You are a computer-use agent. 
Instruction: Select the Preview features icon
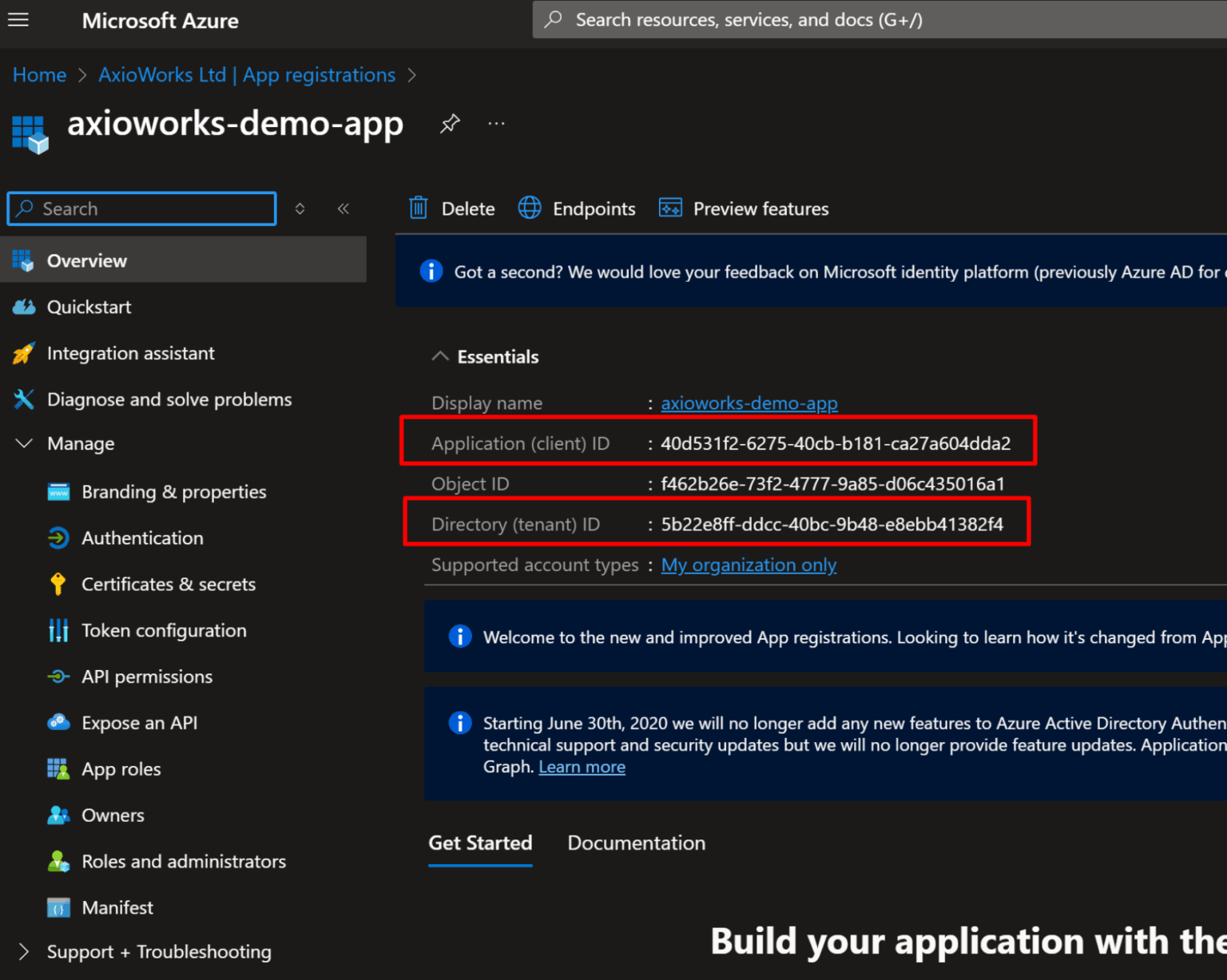tap(671, 208)
